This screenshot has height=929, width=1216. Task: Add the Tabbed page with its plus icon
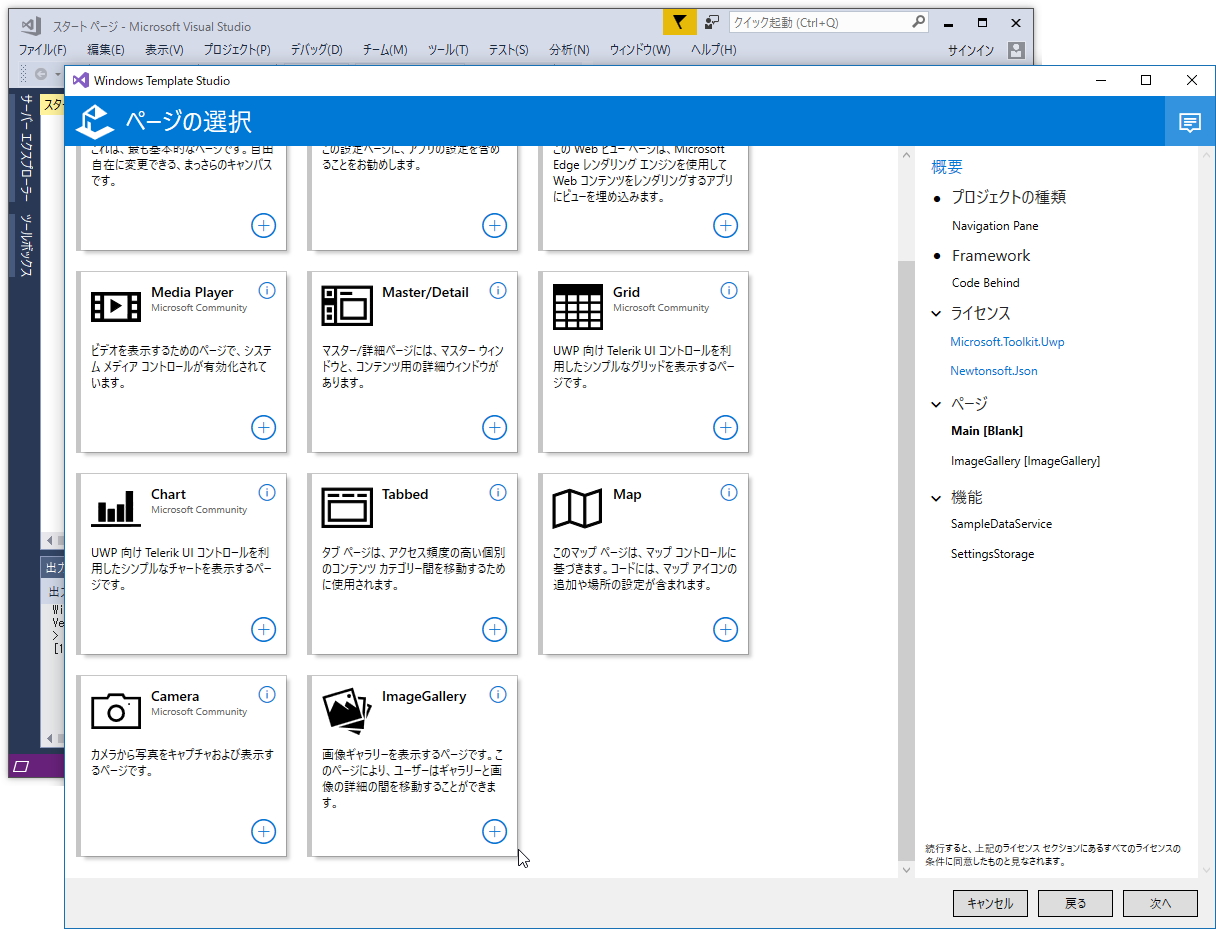[494, 630]
